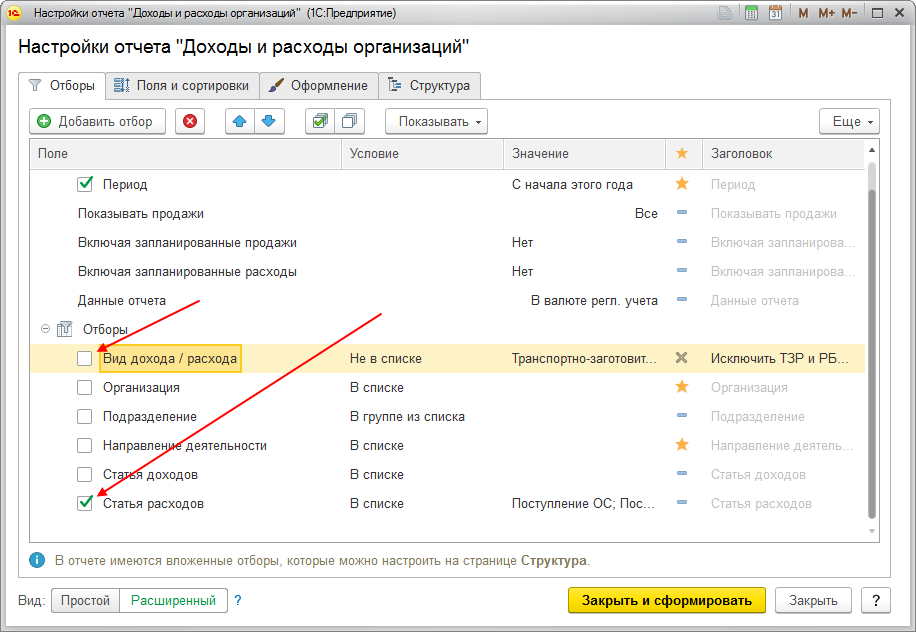Open the calendar icon in title bar
This screenshot has width=916, height=632.
(775, 13)
